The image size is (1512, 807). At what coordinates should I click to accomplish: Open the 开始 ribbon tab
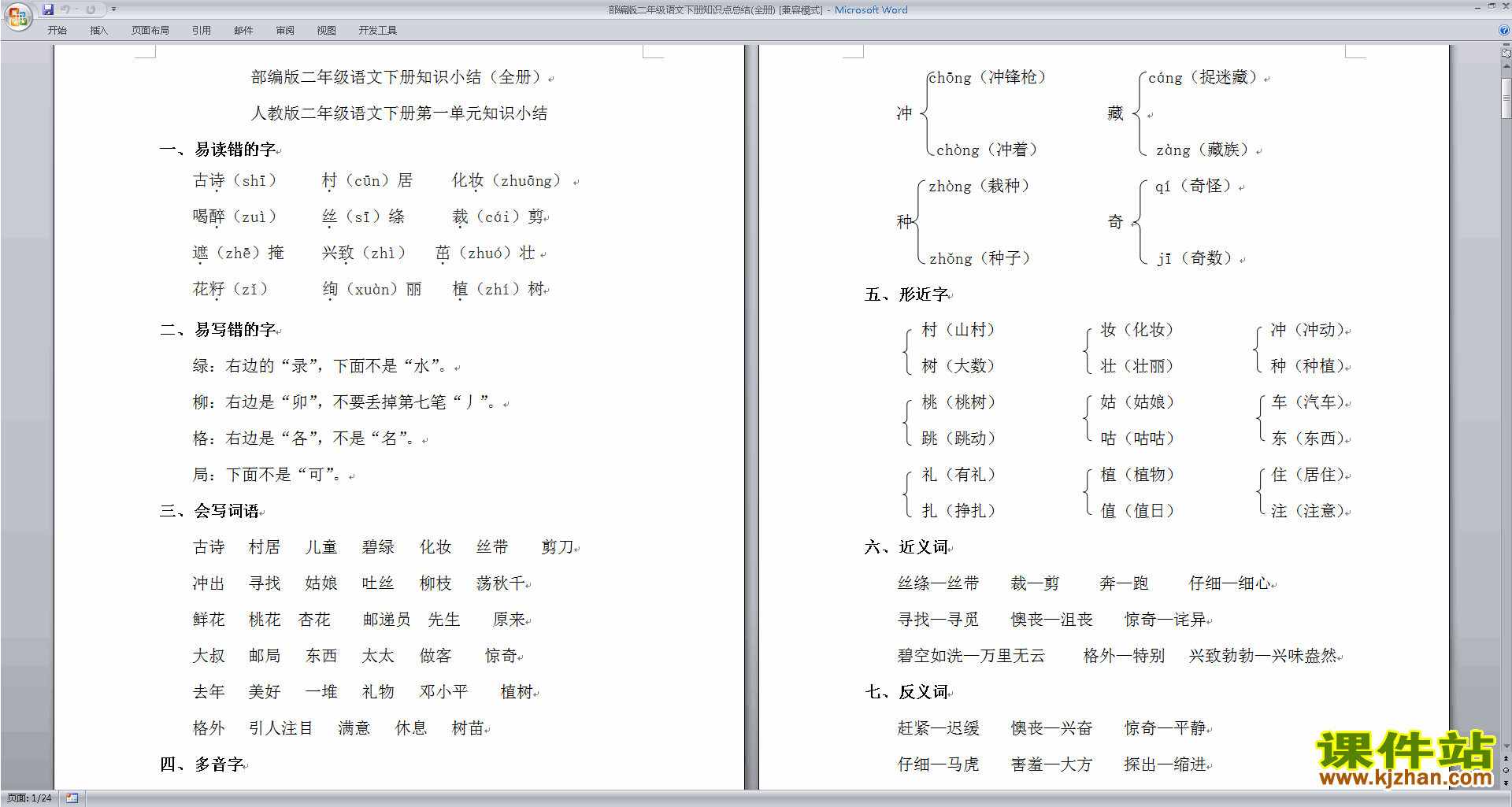coord(57,31)
